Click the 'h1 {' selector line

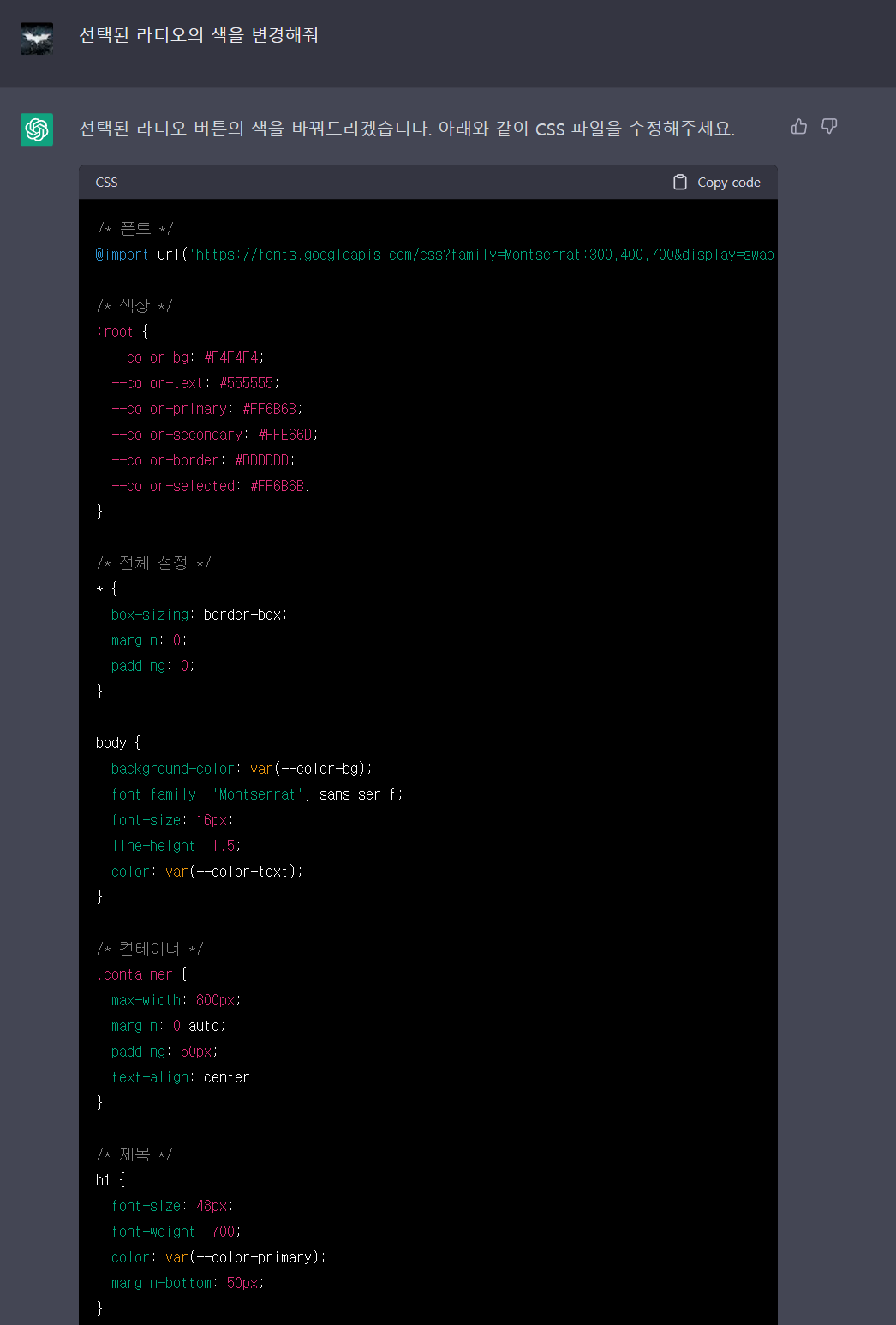pyautogui.click(x=111, y=1180)
